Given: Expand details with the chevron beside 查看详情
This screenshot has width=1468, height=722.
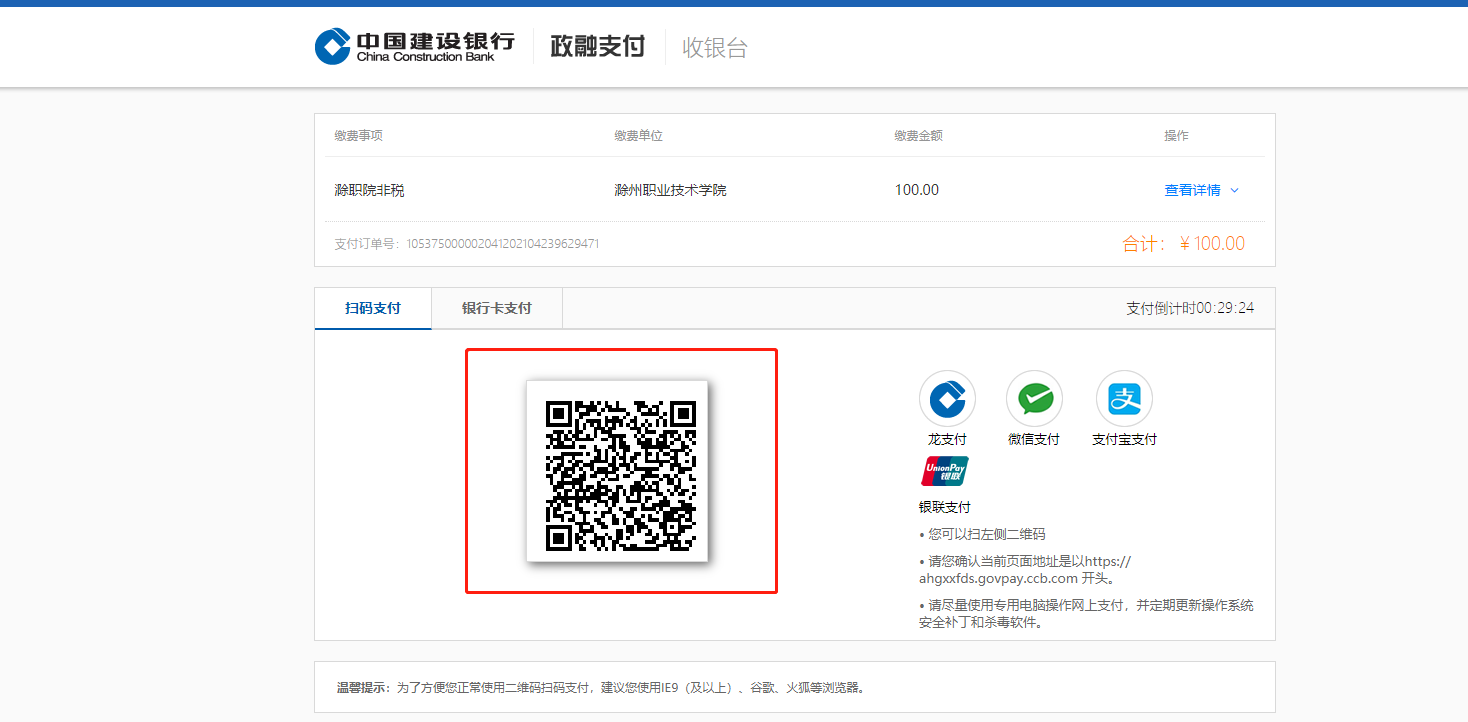Looking at the screenshot, I should point(1234,190).
